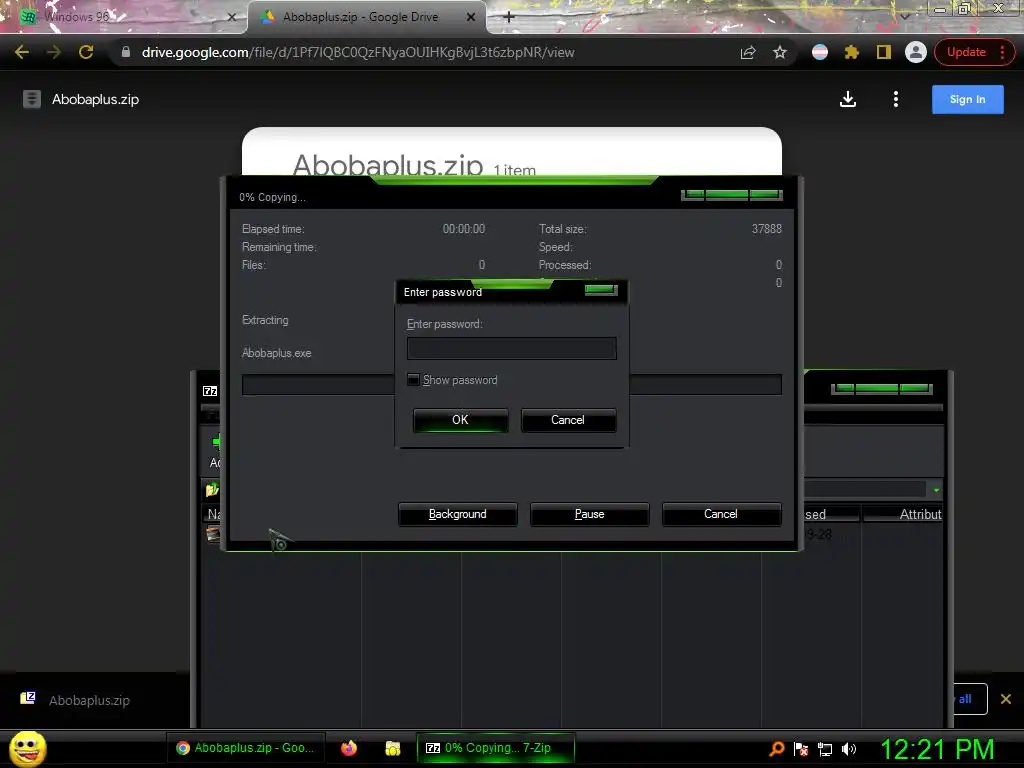This screenshot has width=1024, height=768.
Task: Click the 12:21 PM clock
Action: [937, 748]
